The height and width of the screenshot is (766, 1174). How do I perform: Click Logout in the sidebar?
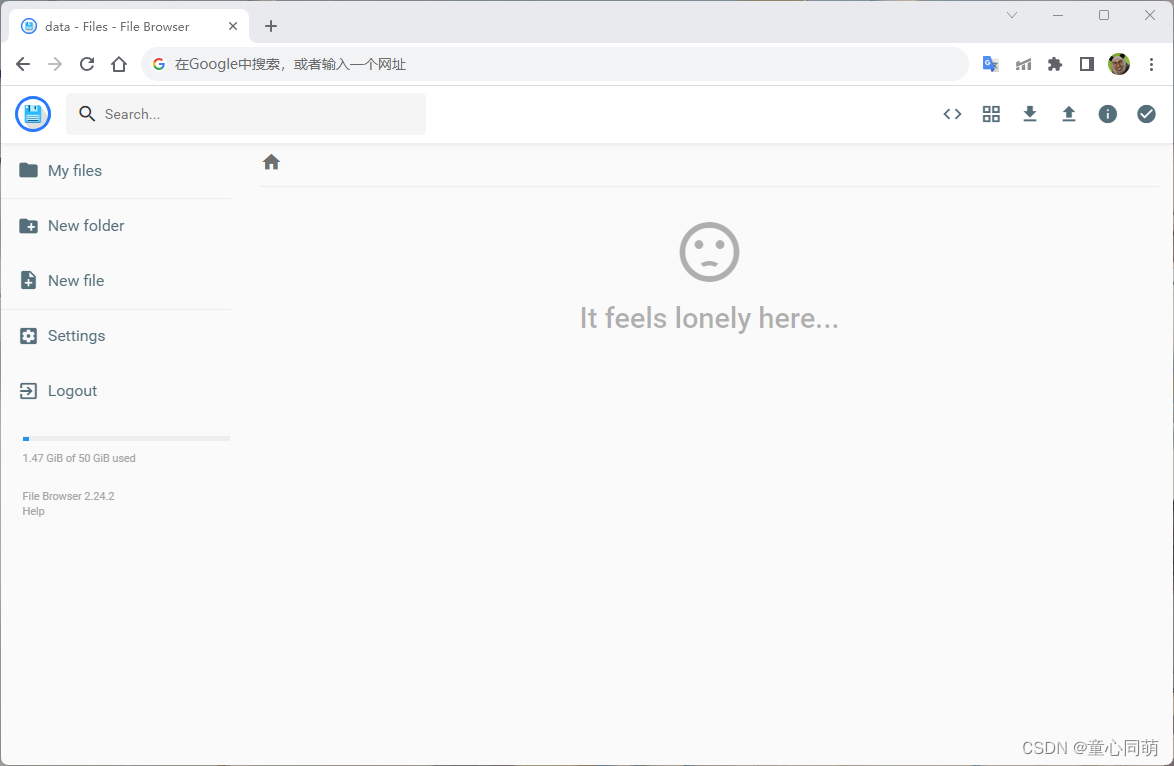tap(71, 390)
